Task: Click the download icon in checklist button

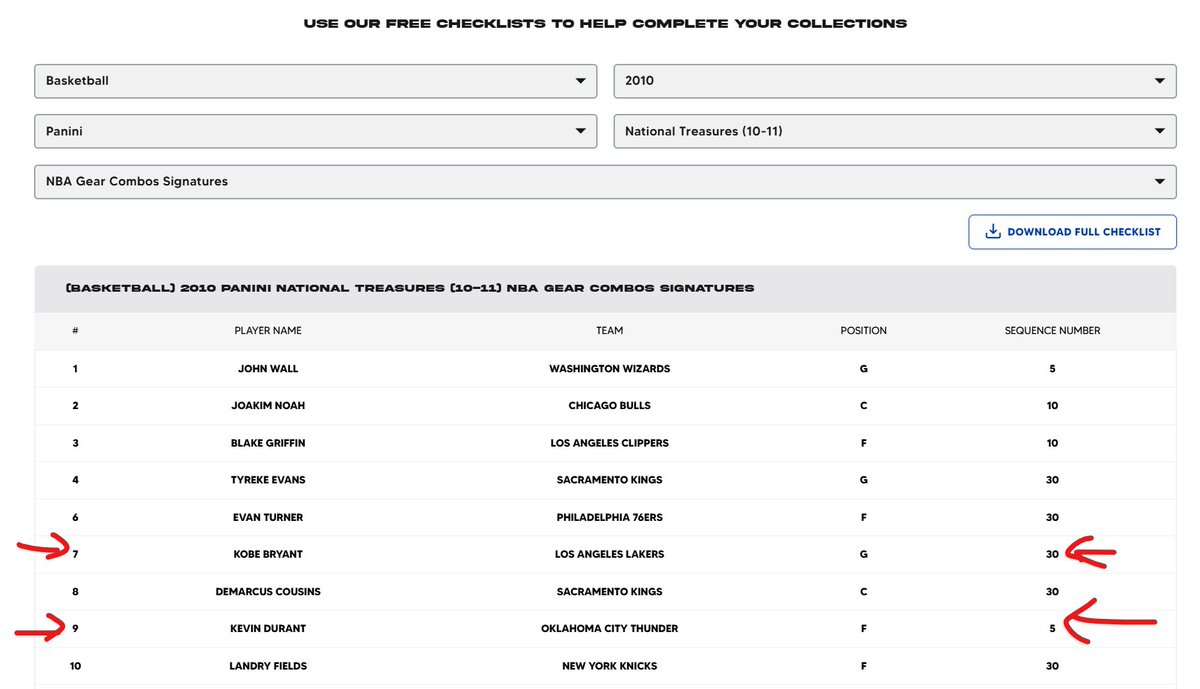Action: [993, 232]
